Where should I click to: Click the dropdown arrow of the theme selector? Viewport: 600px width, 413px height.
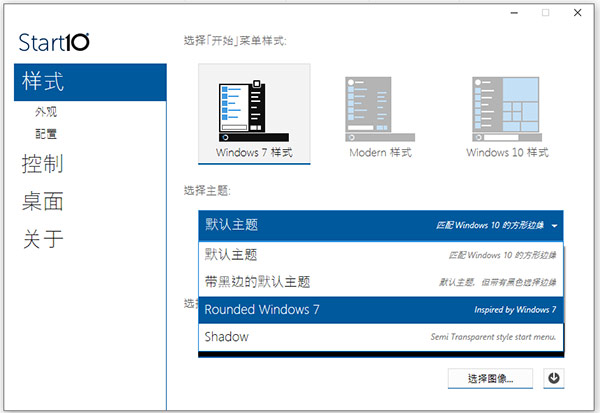pos(554,226)
